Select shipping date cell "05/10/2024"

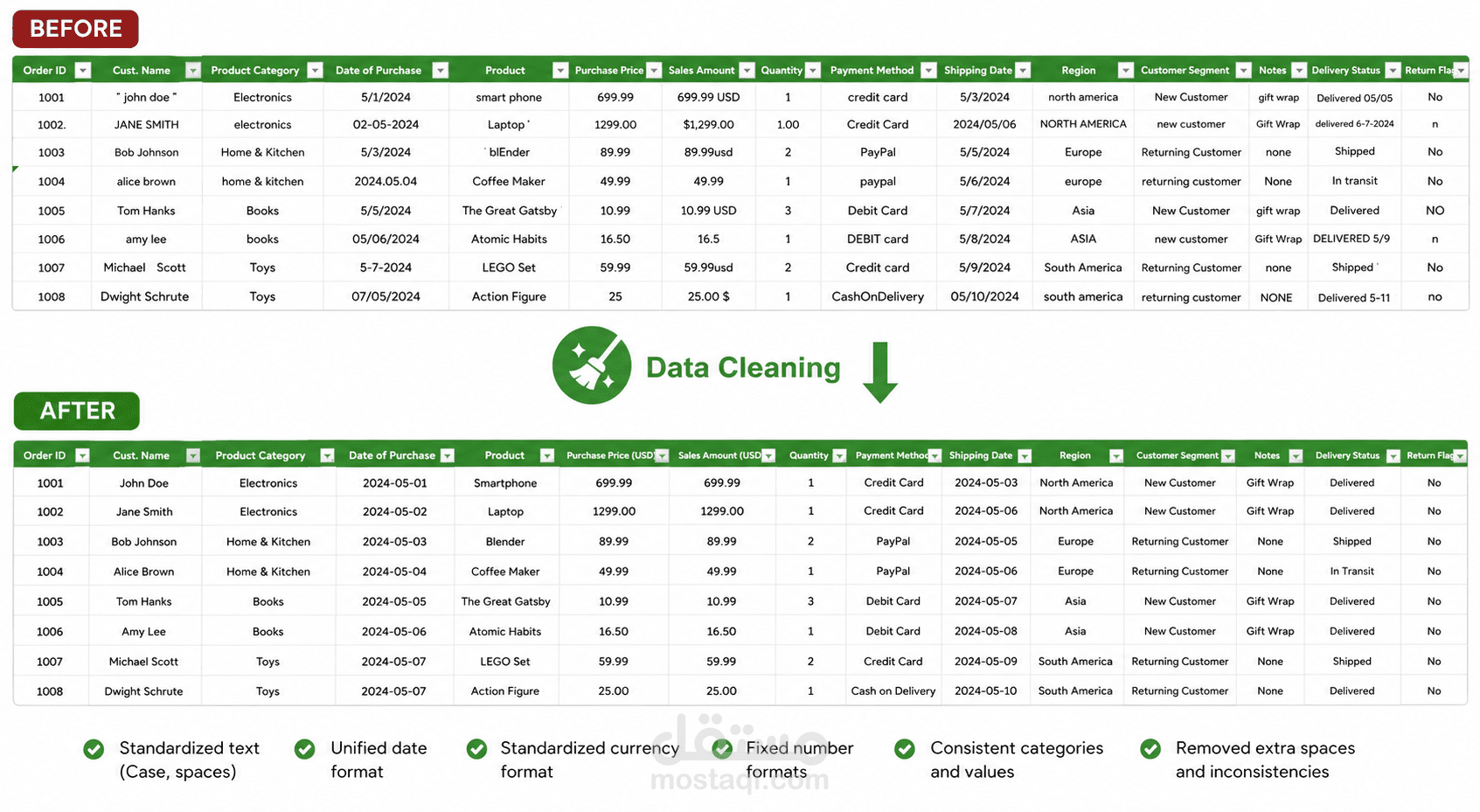(x=984, y=296)
